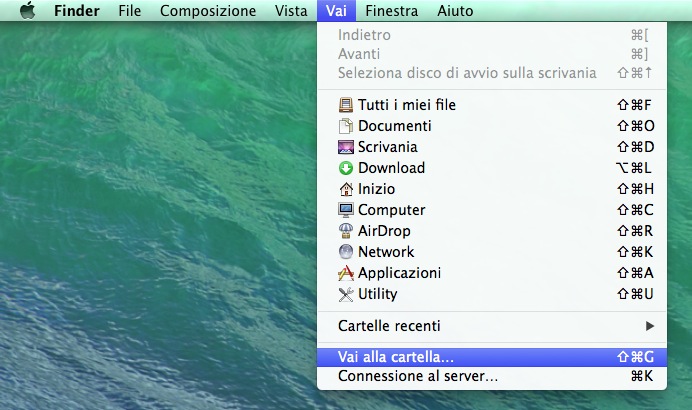Click the greyed-out Avanti item
Screen dimensions: 692x410
pos(492,54)
